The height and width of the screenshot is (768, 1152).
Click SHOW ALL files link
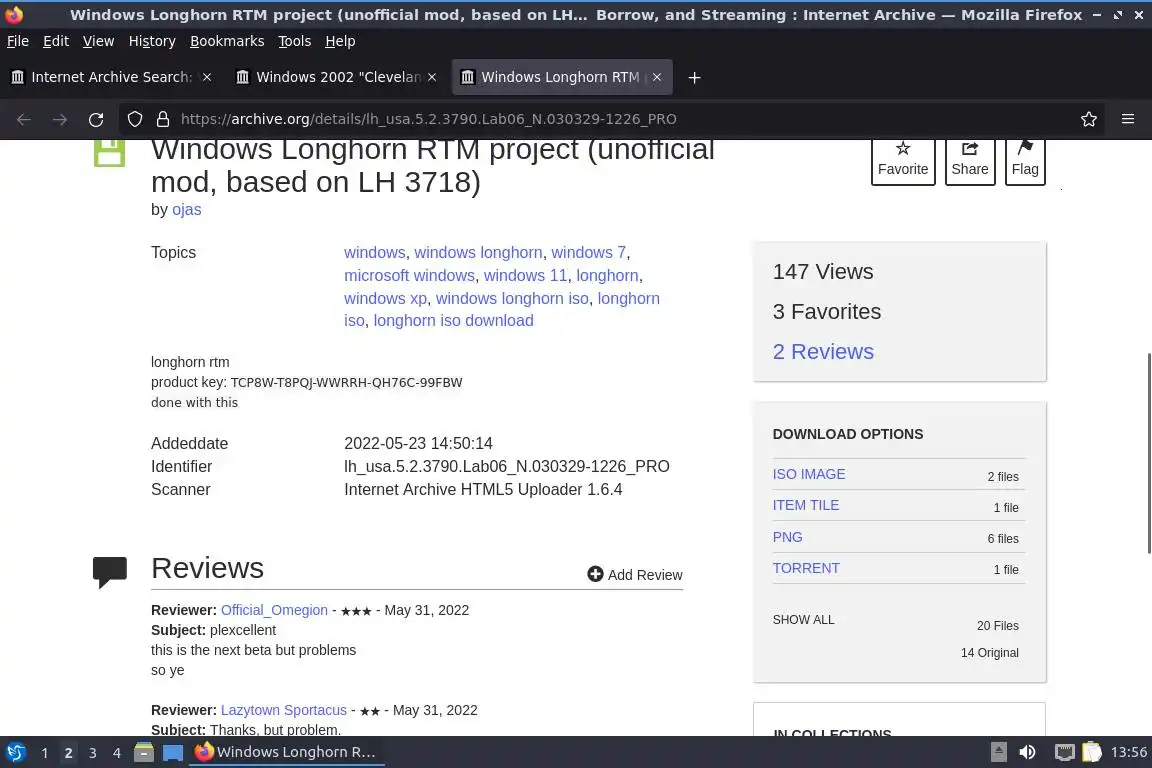click(x=803, y=620)
